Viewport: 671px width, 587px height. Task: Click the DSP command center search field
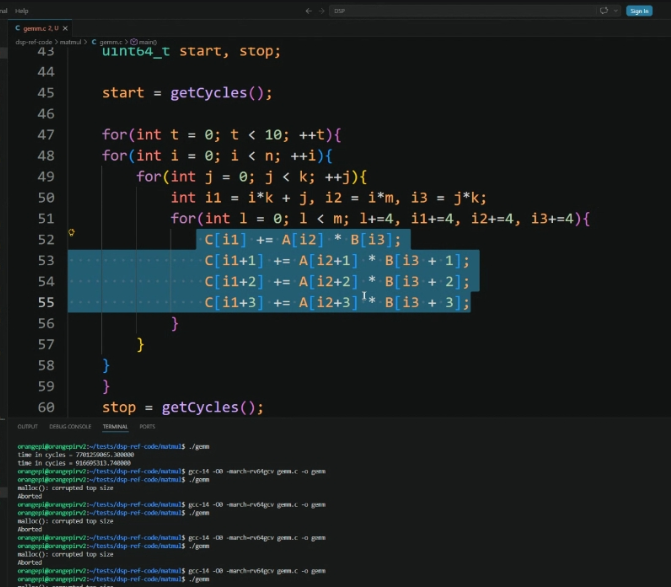(462, 11)
